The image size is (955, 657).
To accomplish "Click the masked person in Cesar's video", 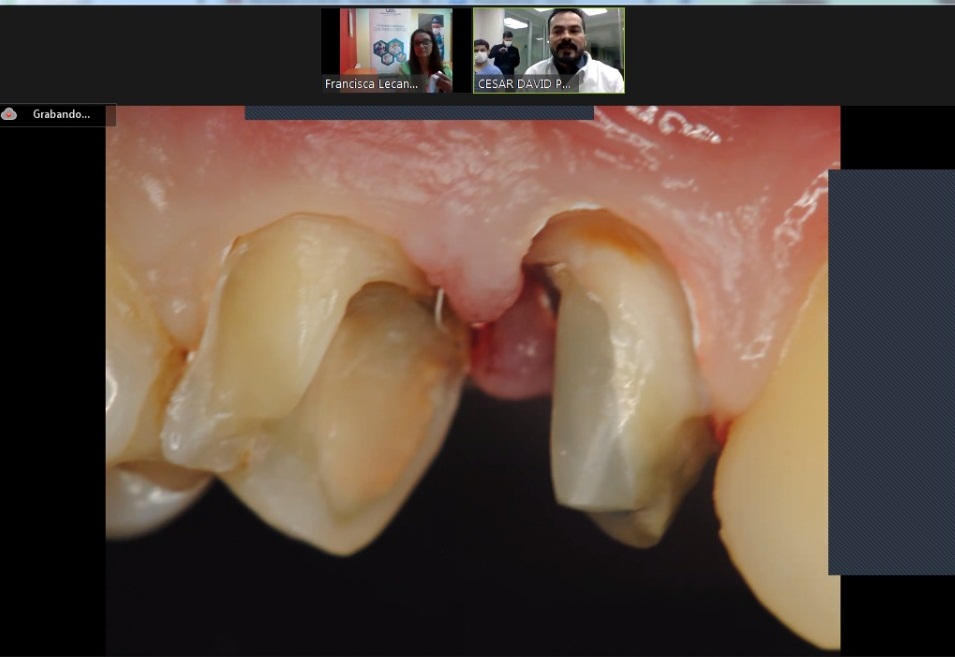I will coord(481,54).
